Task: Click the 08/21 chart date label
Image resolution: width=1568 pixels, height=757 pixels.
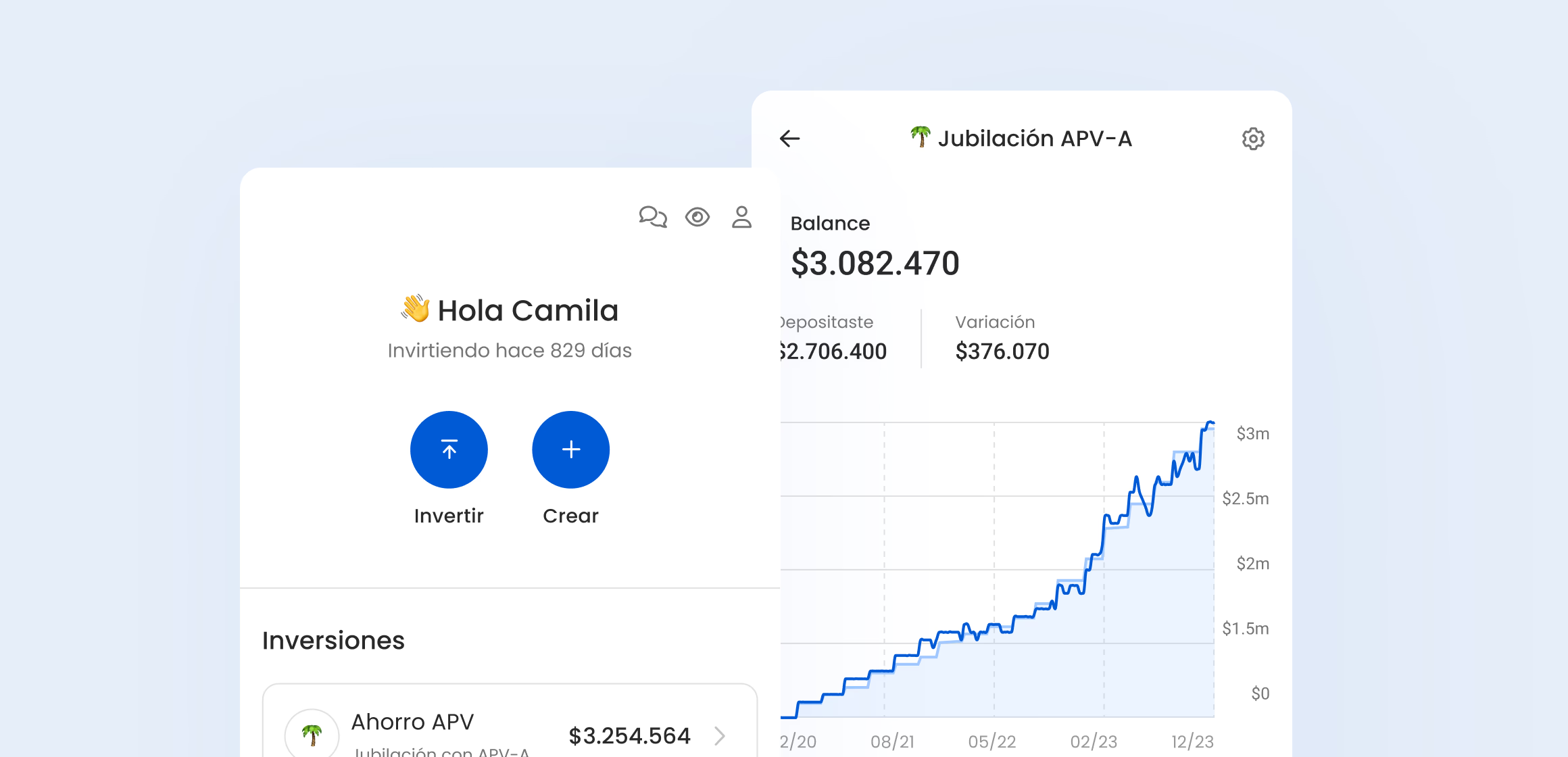Action: (892, 741)
